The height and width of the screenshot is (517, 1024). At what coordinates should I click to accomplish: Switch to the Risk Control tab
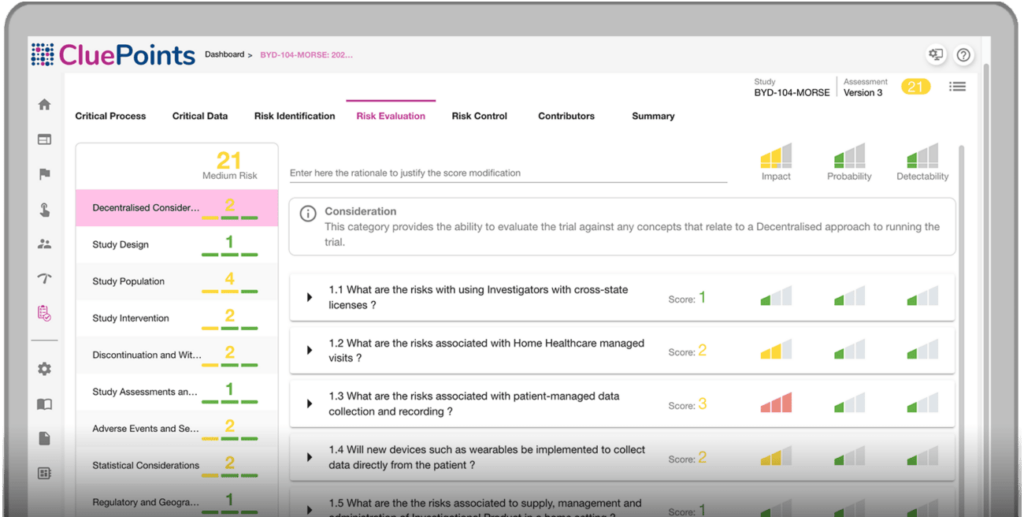point(479,116)
